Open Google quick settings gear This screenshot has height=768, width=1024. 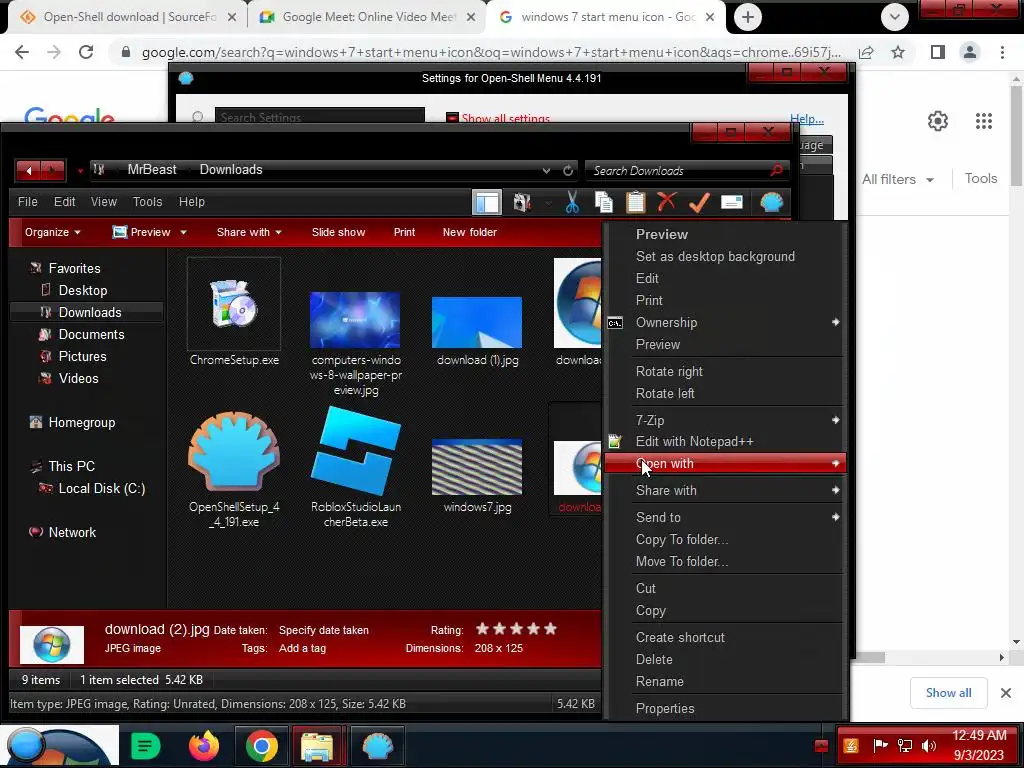point(938,121)
